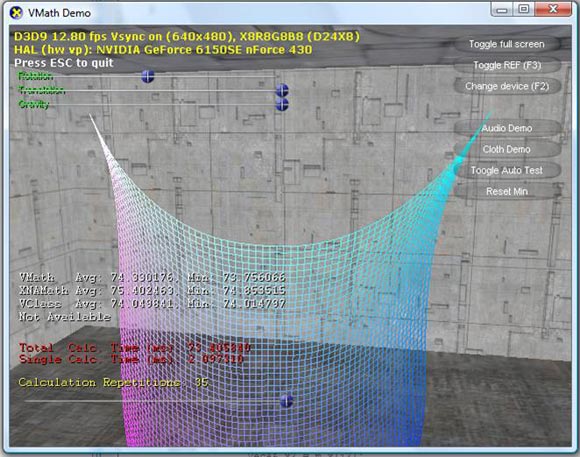This screenshot has width=580, height=457.
Task: Click the VClass Avg timing row
Action: point(152,304)
